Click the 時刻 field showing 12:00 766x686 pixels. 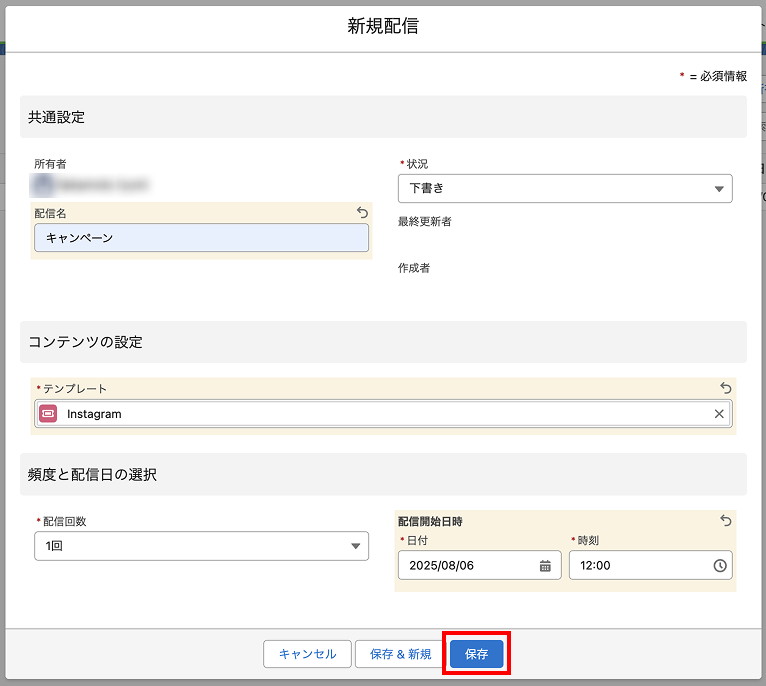pyautogui.click(x=640, y=566)
